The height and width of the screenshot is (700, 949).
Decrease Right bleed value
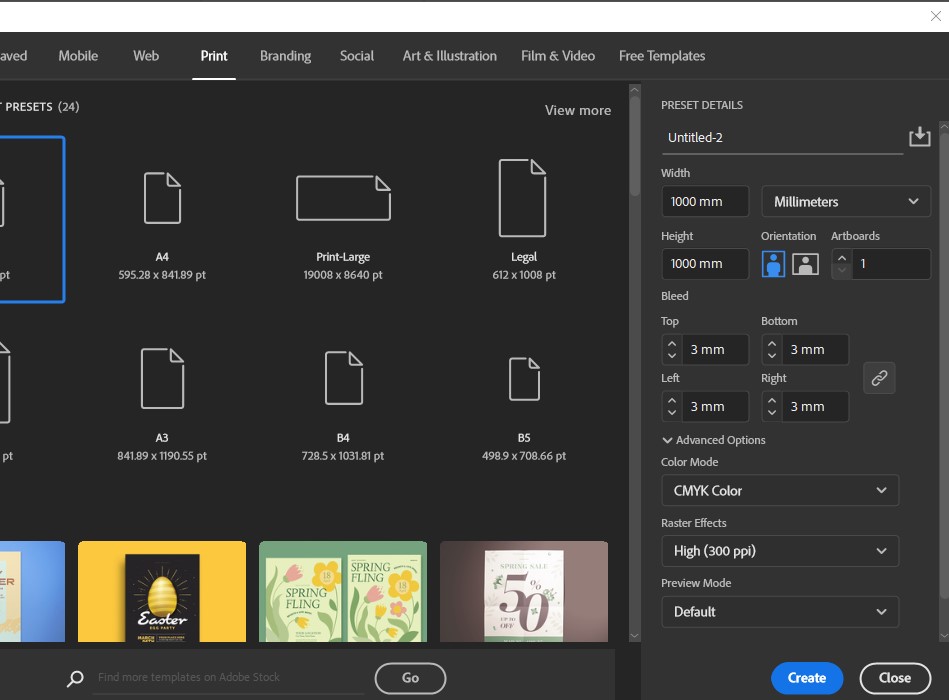click(x=772, y=413)
